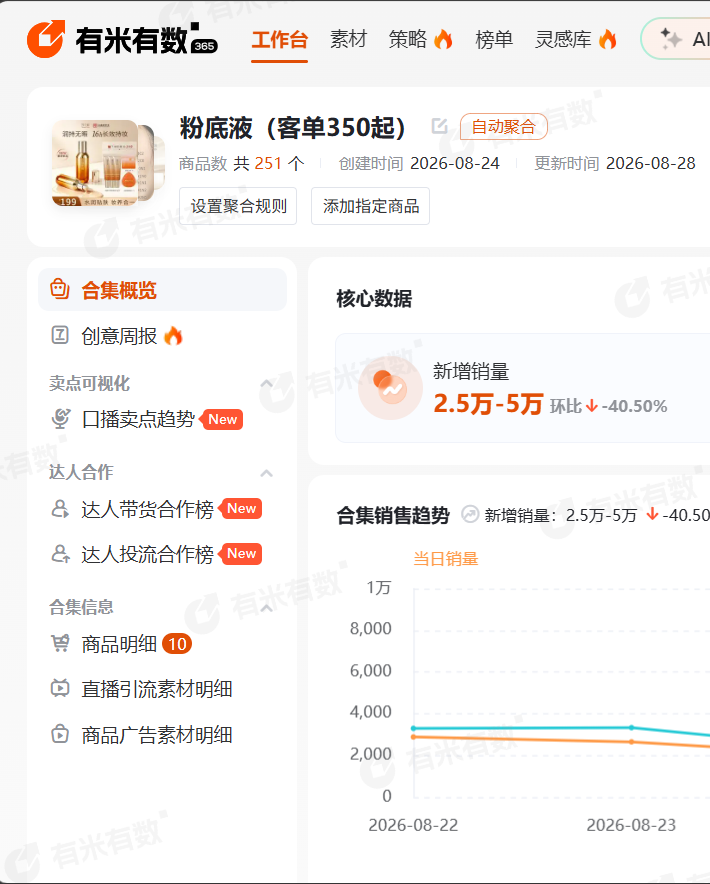Click the trend icon beside 合集销售趋势
The height and width of the screenshot is (884, 710).
point(470,514)
